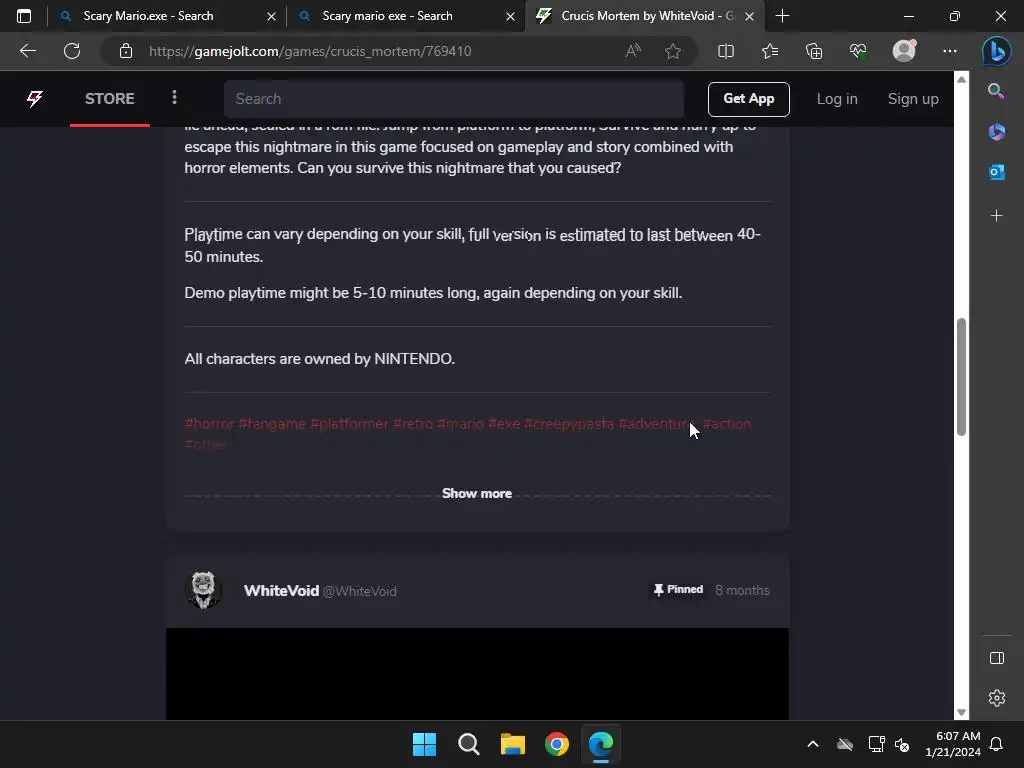Launch Google Chrome from the taskbar
The height and width of the screenshot is (768, 1024).
[x=557, y=744]
